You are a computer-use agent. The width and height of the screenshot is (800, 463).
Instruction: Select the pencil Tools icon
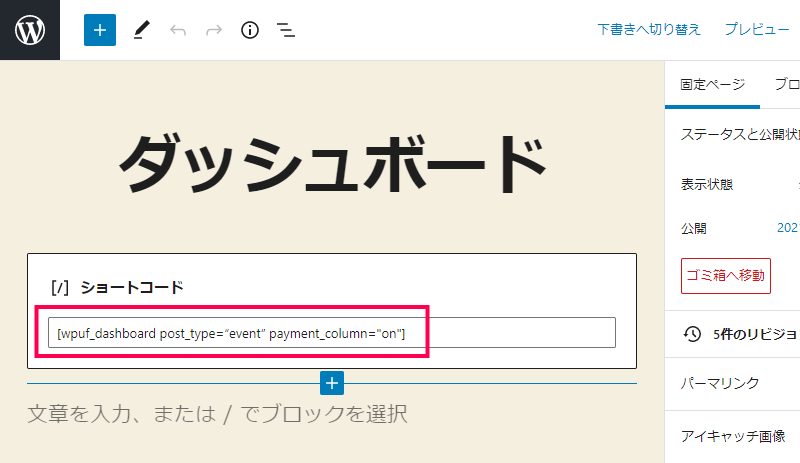(141, 30)
